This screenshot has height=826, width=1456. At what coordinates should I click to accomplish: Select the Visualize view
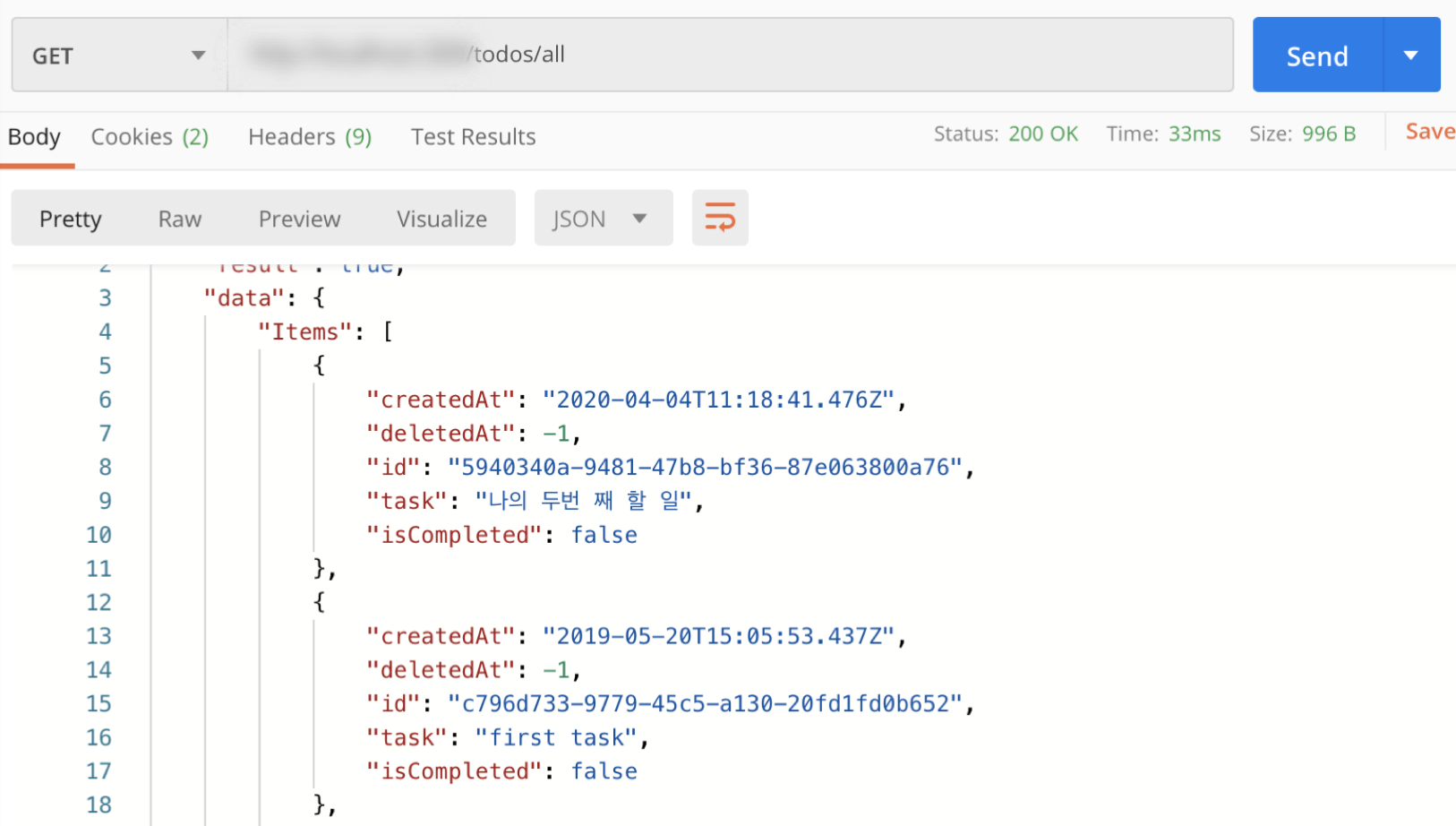pyautogui.click(x=441, y=219)
